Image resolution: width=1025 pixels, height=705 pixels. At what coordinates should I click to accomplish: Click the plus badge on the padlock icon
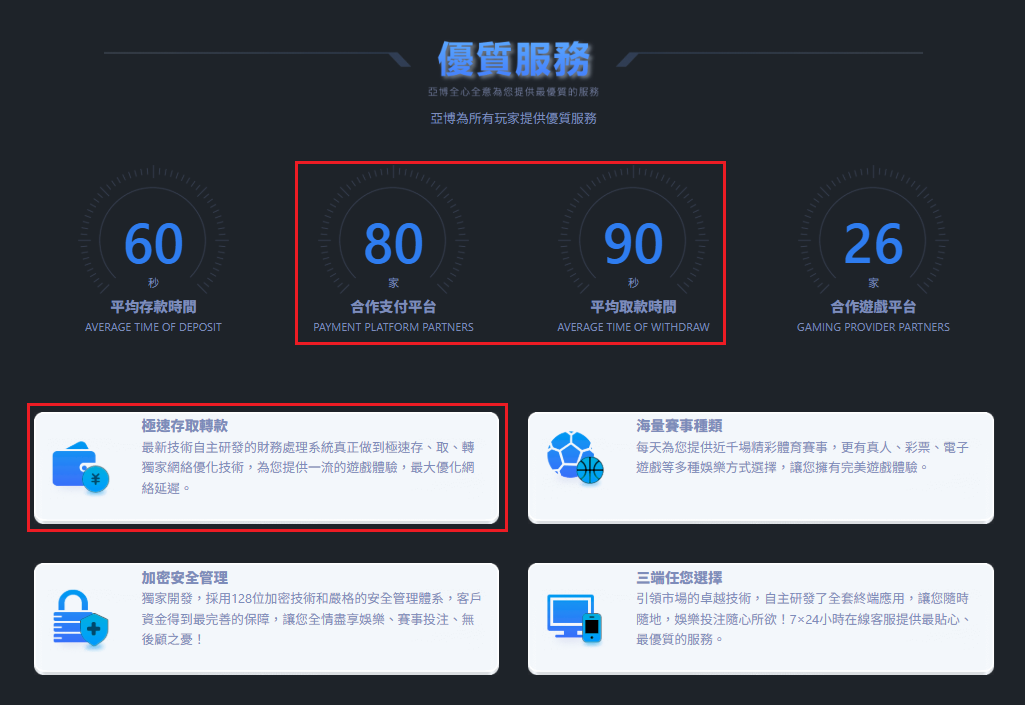(93, 631)
